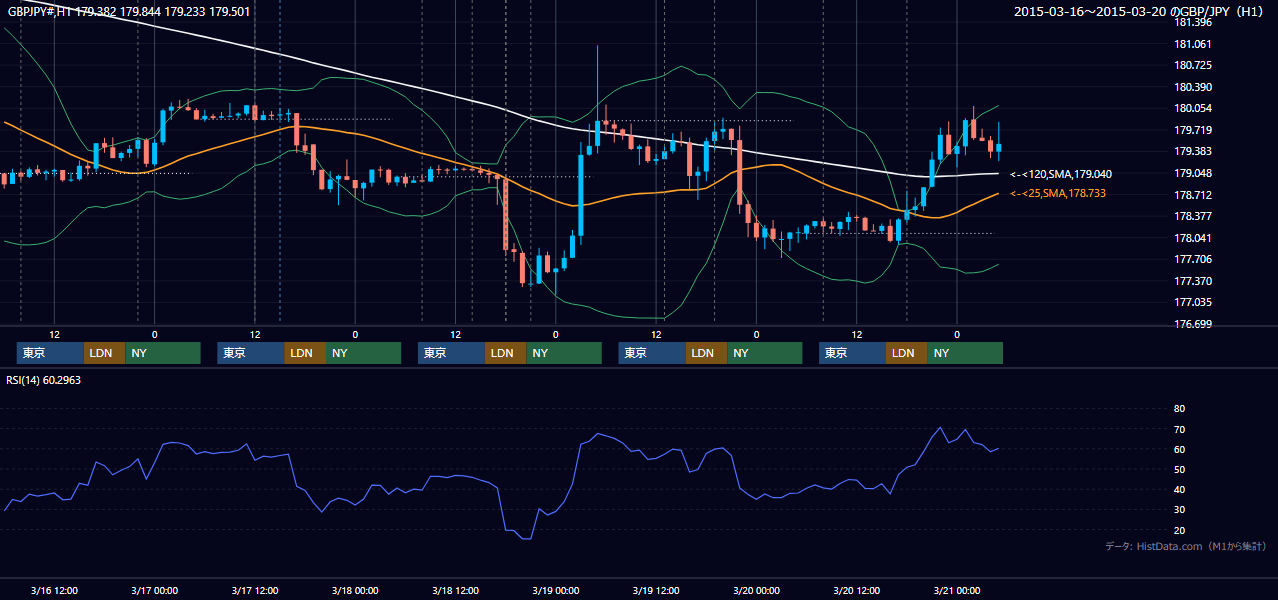Viewport: 1278px width, 600px height.
Task: Select the 東京 session block above 3/18 12:00
Action: pos(451,353)
